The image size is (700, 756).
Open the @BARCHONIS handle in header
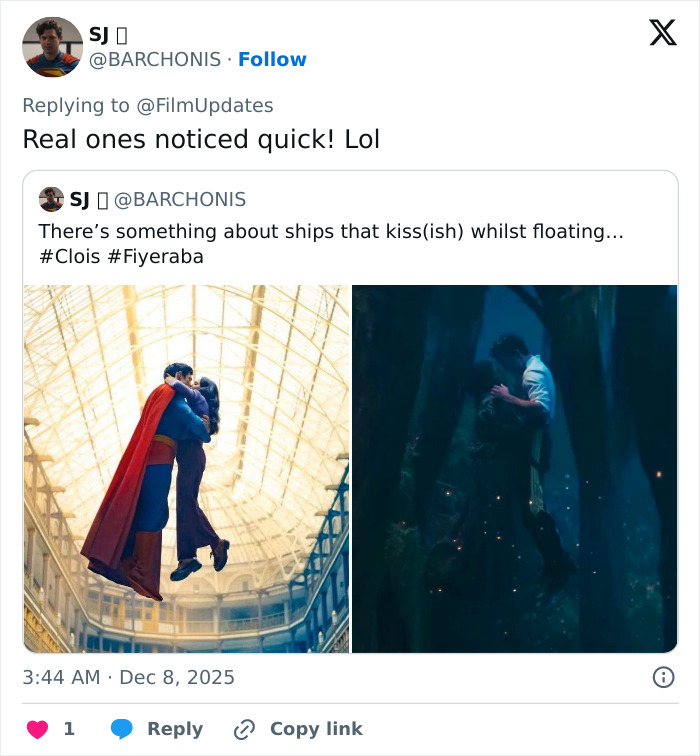coord(157,59)
